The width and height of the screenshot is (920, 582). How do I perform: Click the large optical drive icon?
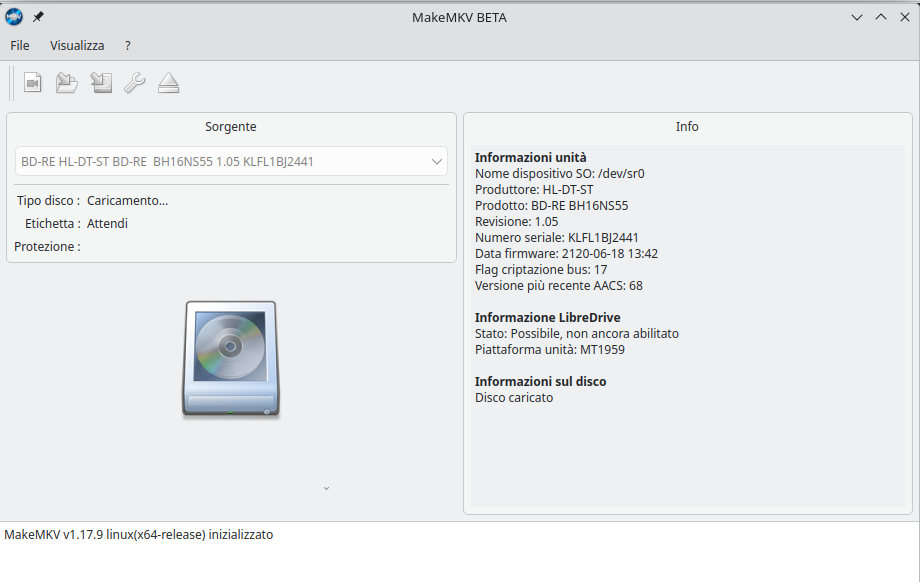231,360
